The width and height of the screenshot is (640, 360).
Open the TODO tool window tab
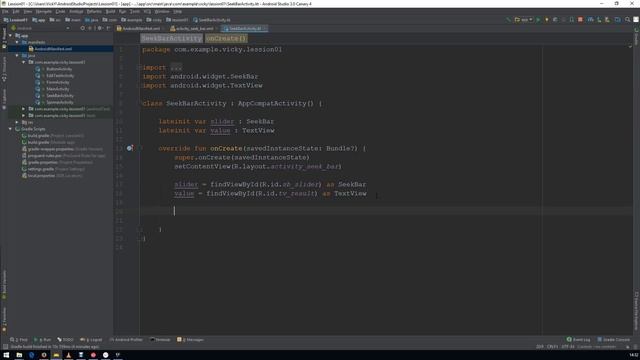coord(65,340)
